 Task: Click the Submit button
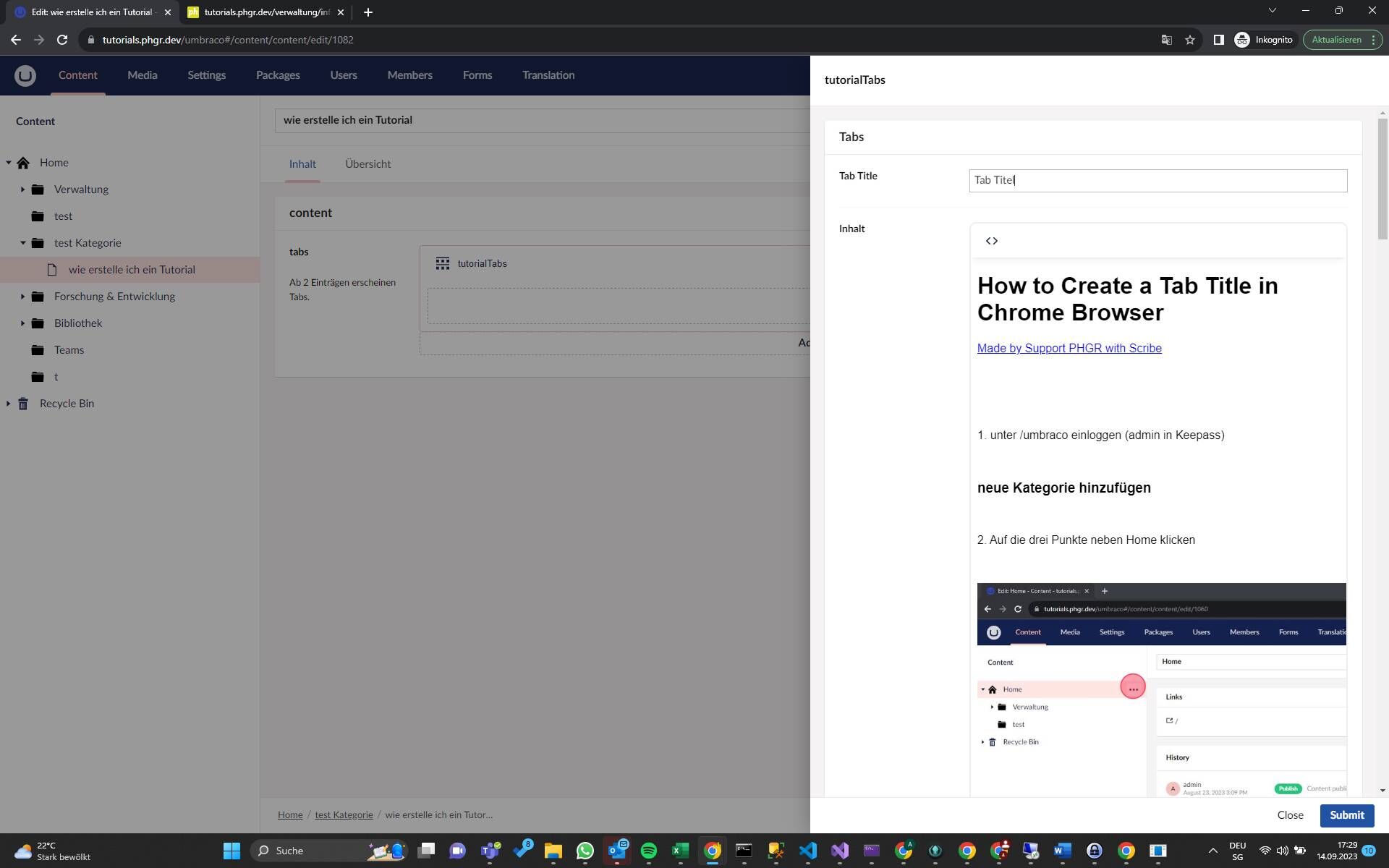point(1346,815)
